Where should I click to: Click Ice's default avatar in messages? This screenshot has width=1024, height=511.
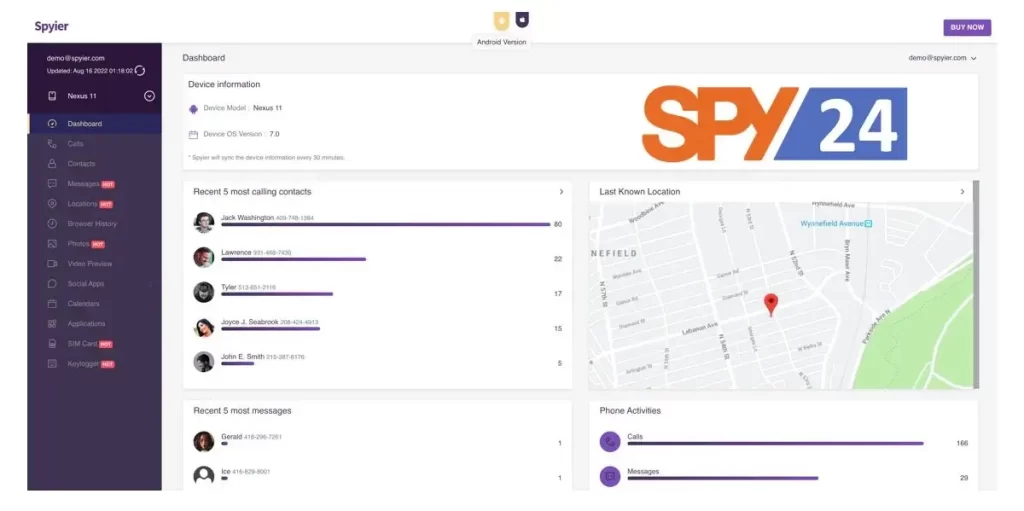point(204,476)
